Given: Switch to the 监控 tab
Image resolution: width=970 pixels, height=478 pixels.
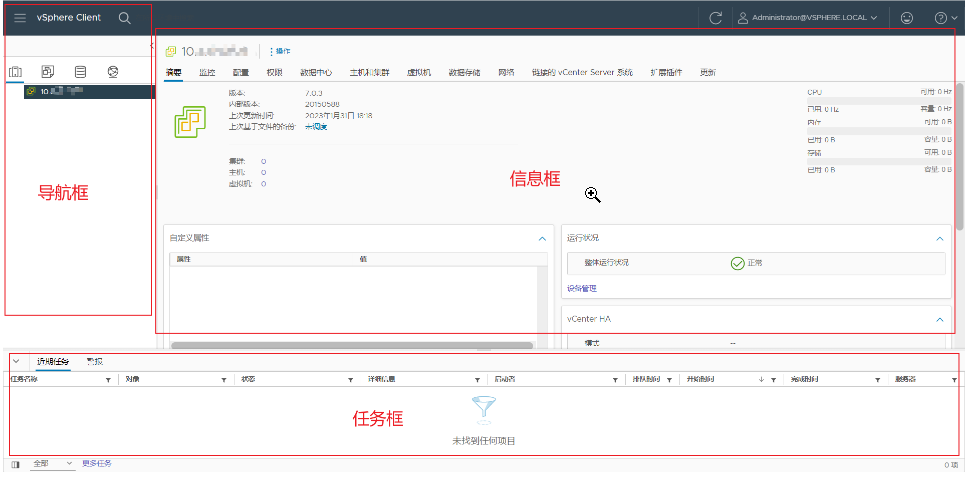Looking at the screenshot, I should coord(207,72).
